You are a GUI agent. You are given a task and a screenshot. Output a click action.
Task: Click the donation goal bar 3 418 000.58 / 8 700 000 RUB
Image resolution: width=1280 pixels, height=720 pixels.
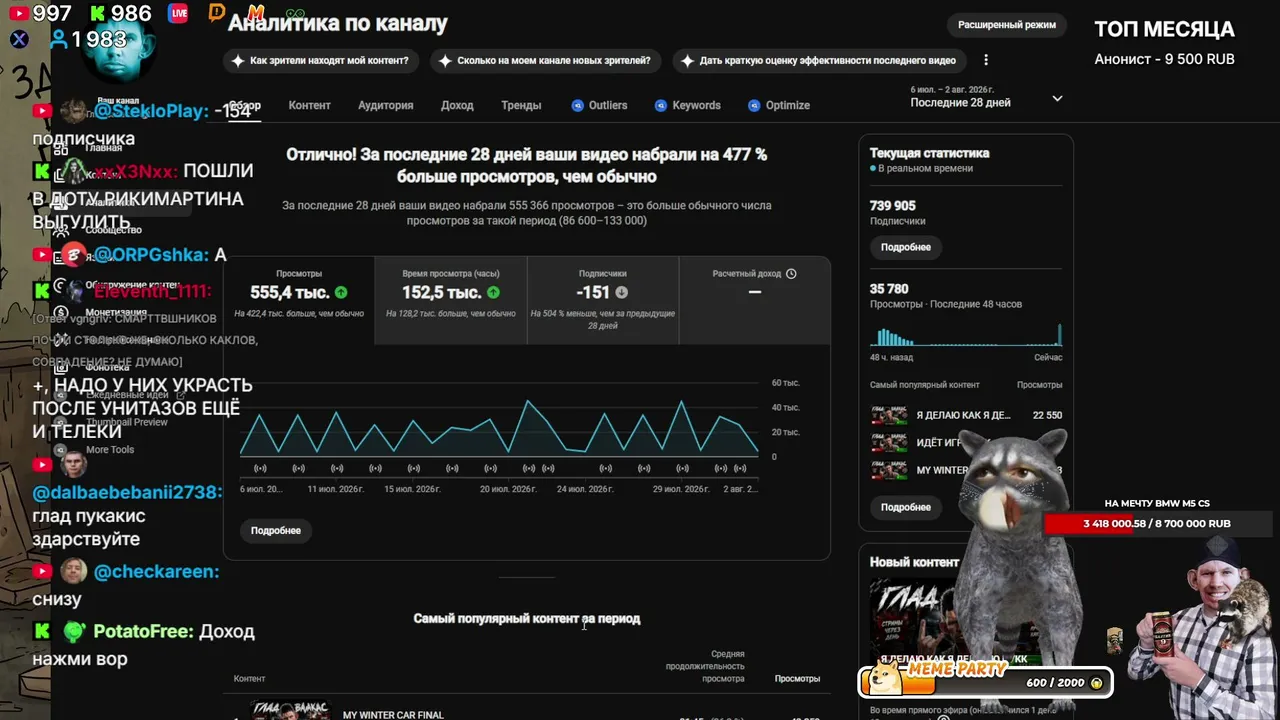click(x=1157, y=524)
